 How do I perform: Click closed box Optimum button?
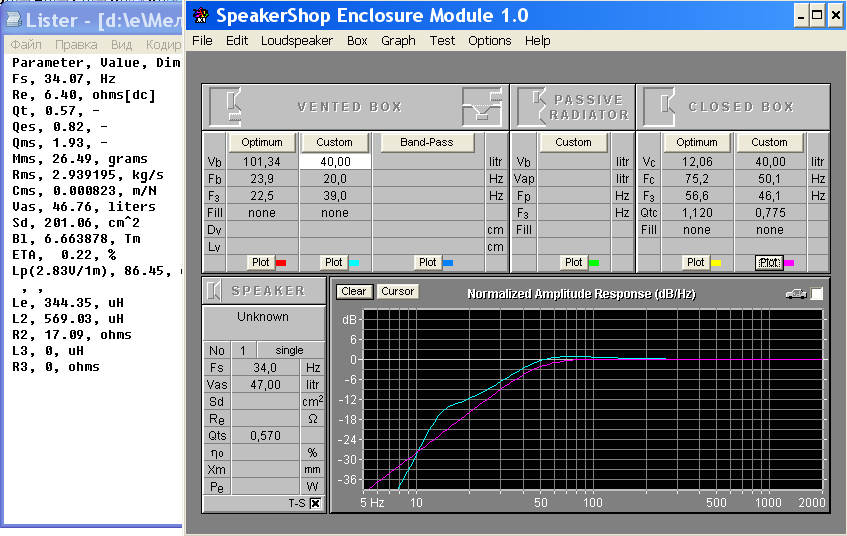point(697,142)
